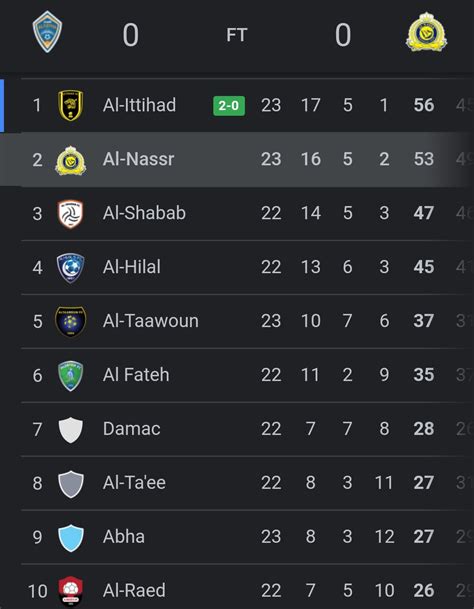Open Al-Nassr crest in match header
Image resolution: width=474 pixels, height=609 pixels.
click(426, 32)
